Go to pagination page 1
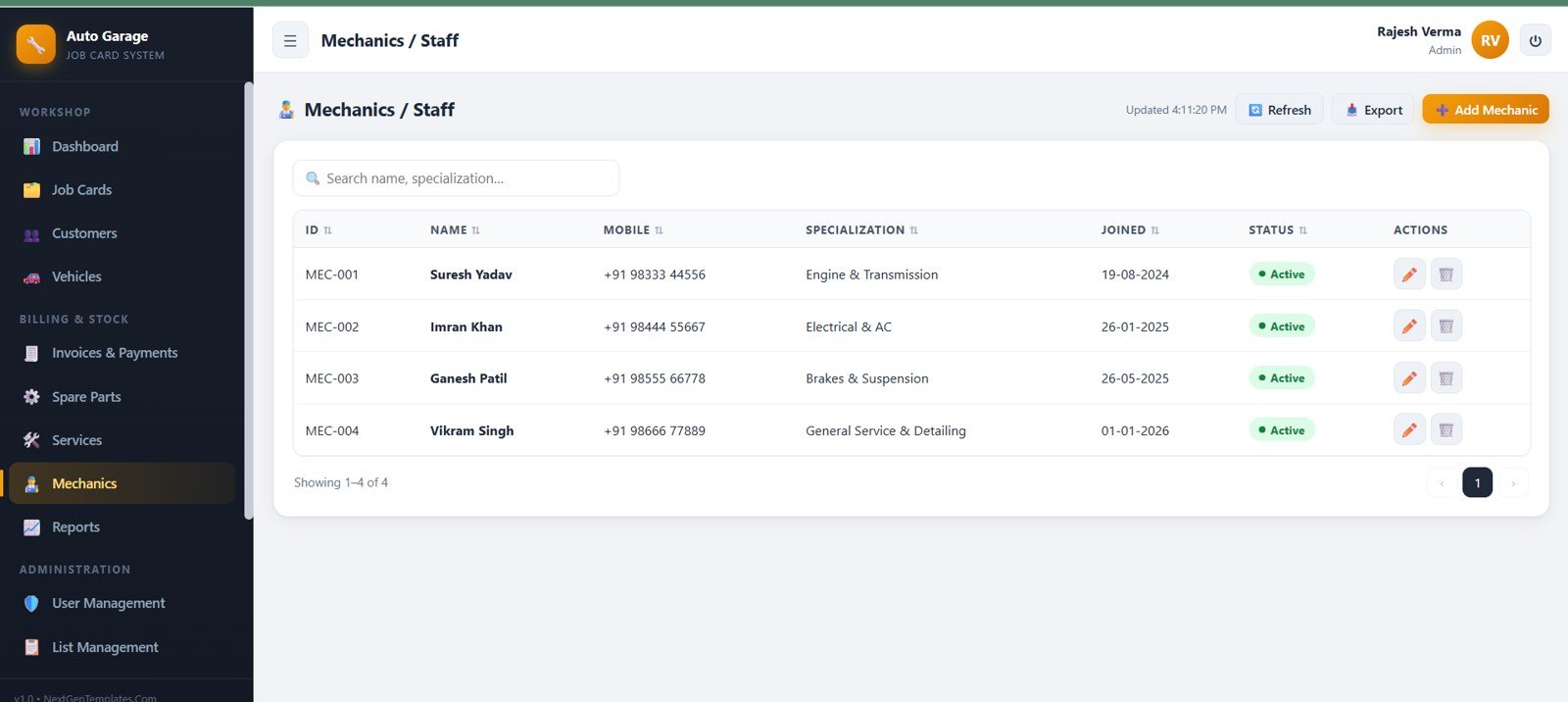Viewport: 1568px width, 702px height. (1477, 482)
